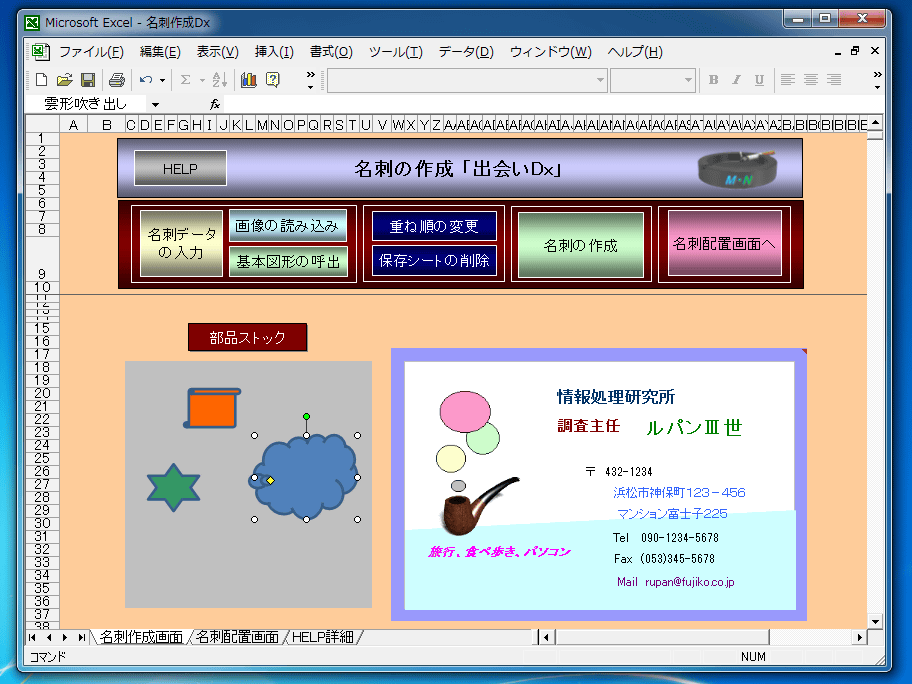
Task: Expand the formatting toolbar options chevron
Action: (877, 80)
